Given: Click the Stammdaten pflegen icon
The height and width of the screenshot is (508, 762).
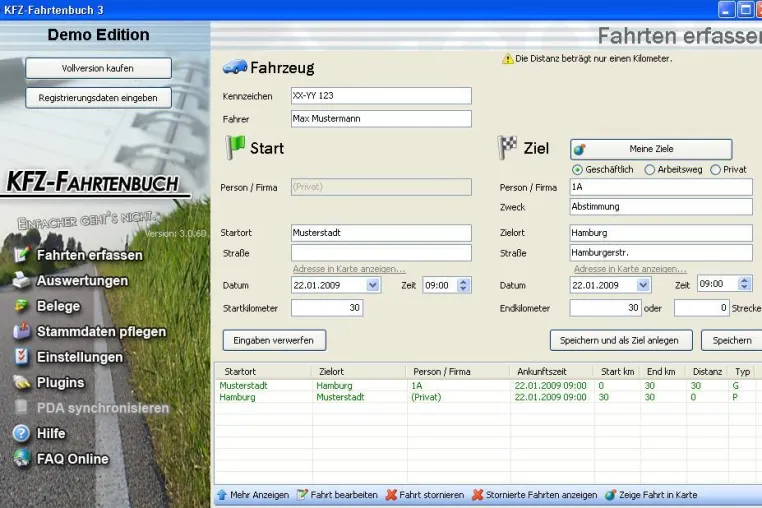Looking at the screenshot, I should [x=21, y=331].
